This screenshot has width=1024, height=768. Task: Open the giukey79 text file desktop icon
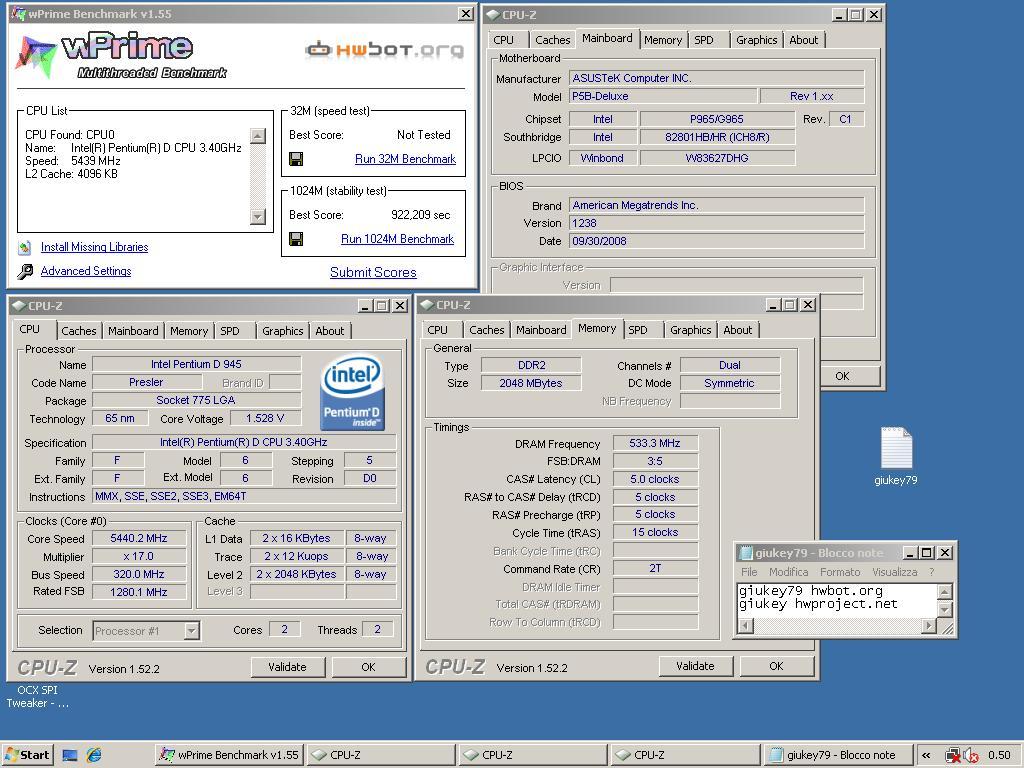[896, 456]
